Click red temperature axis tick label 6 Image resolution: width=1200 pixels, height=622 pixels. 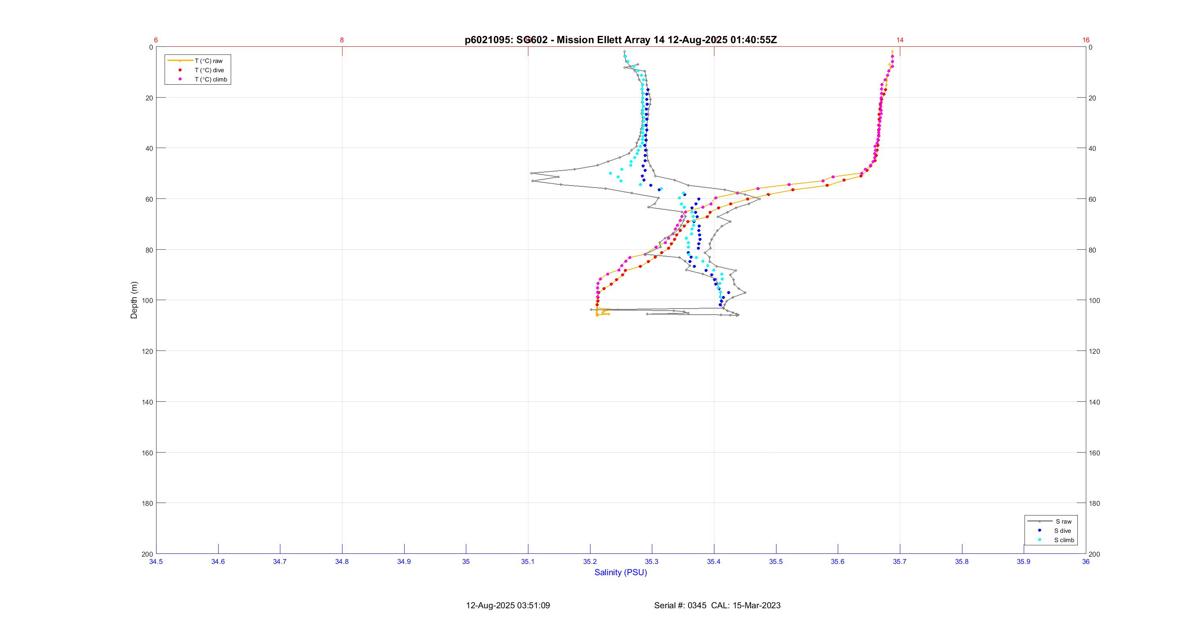click(156, 40)
